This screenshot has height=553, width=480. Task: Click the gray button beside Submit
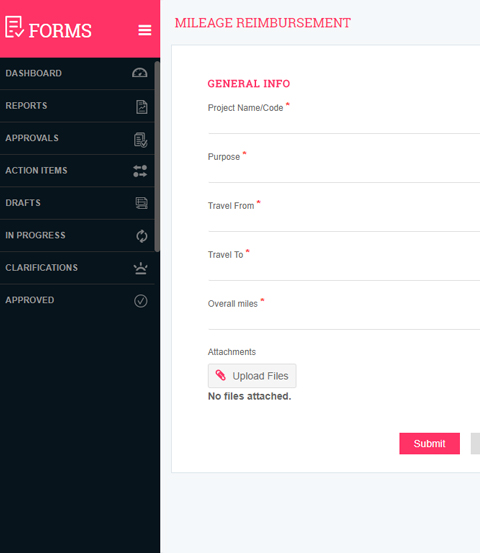475,443
